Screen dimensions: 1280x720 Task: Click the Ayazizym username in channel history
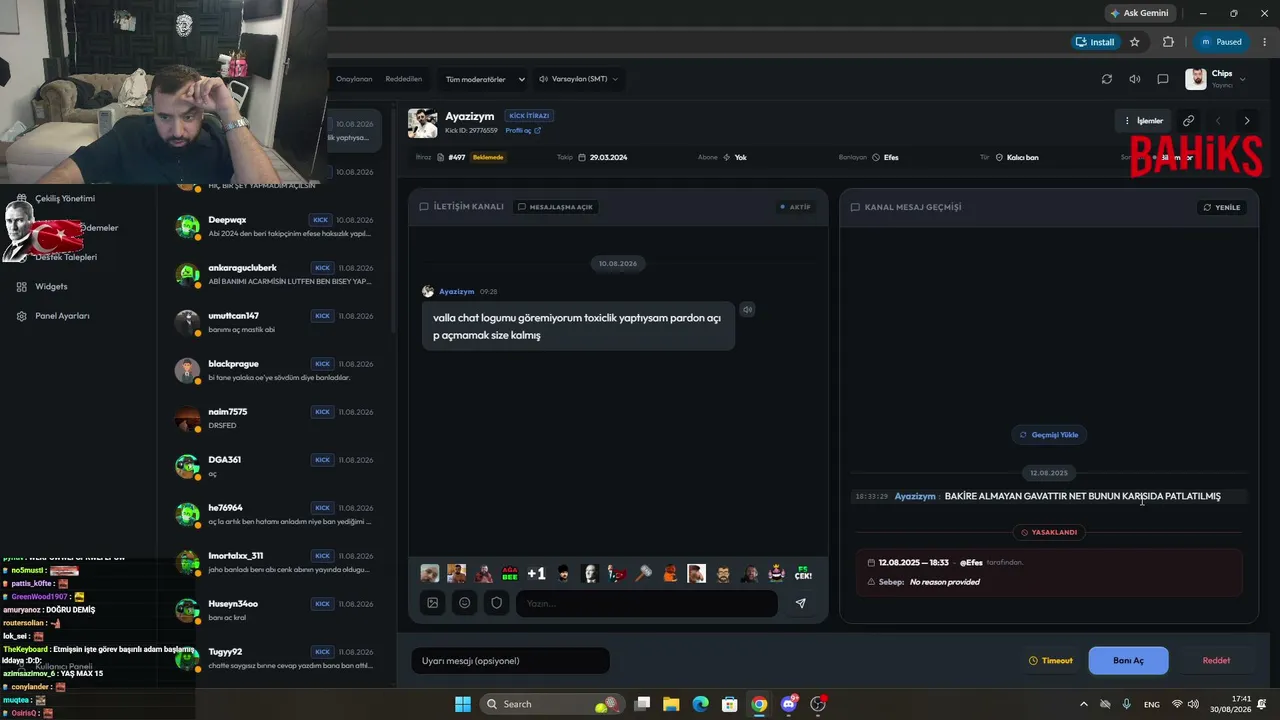915,497
